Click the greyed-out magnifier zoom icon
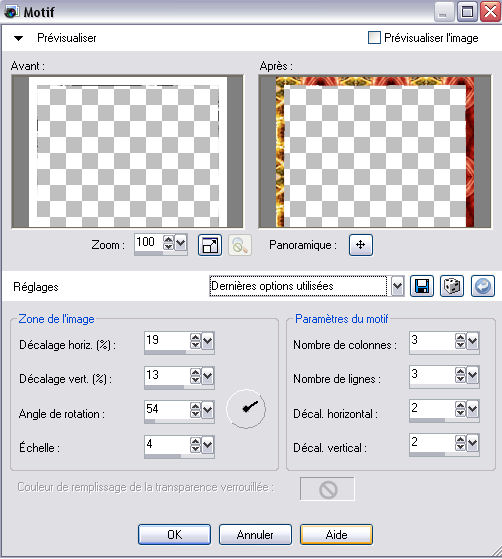This screenshot has height=559, width=502. click(x=240, y=245)
